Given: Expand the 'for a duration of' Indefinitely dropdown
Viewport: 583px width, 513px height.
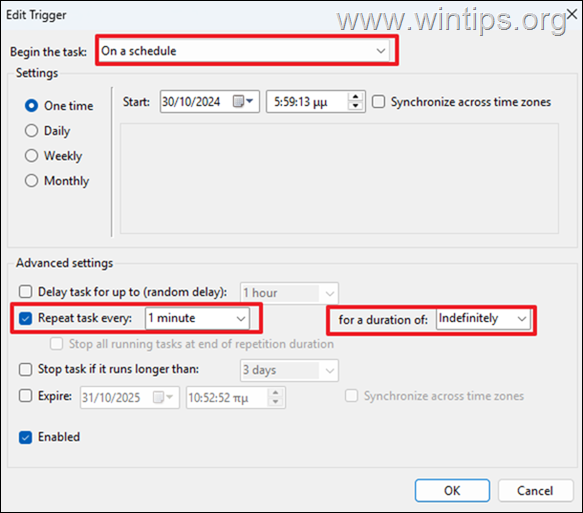Looking at the screenshot, I should (483, 319).
